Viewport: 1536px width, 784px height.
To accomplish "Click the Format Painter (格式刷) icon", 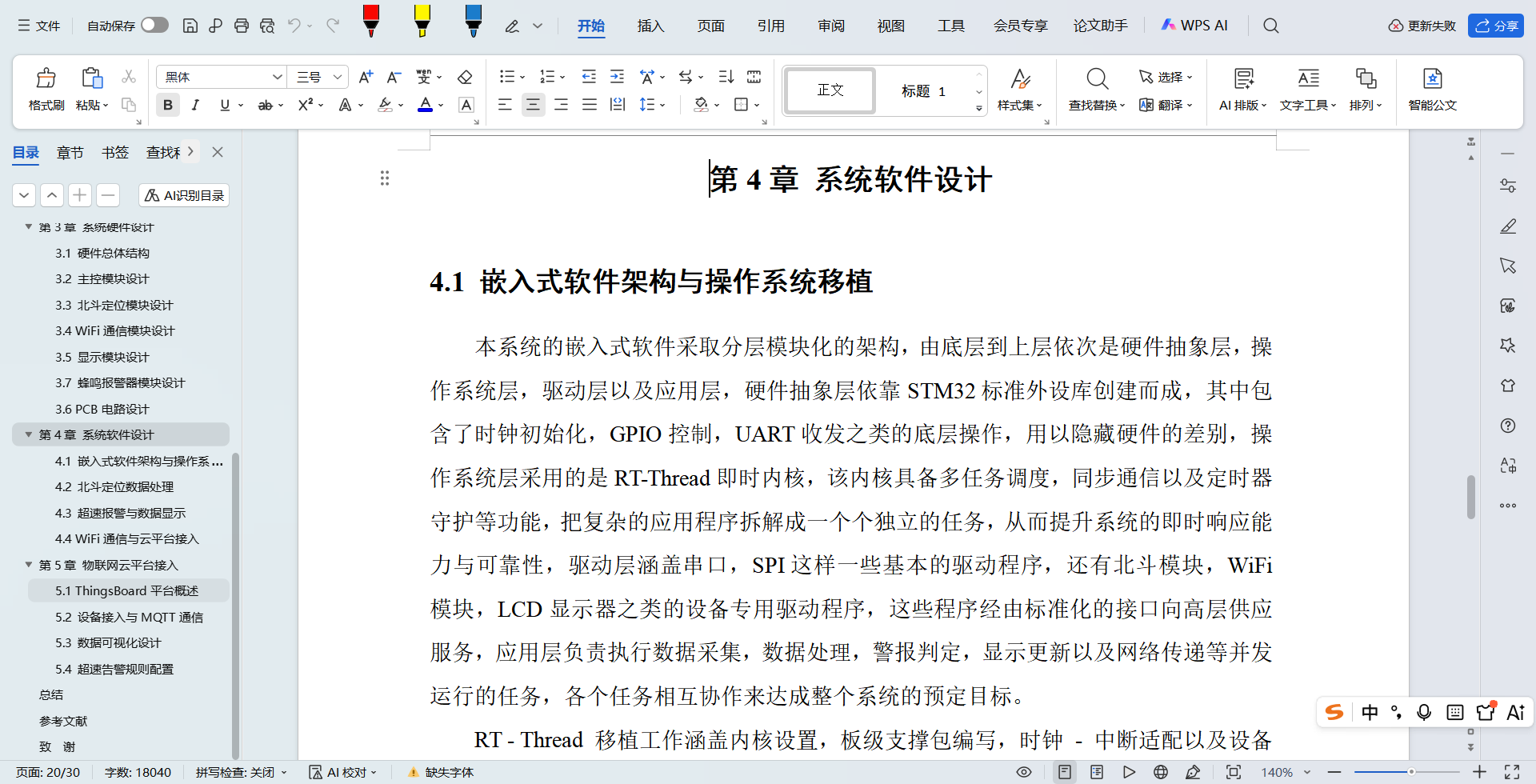I will click(x=46, y=78).
